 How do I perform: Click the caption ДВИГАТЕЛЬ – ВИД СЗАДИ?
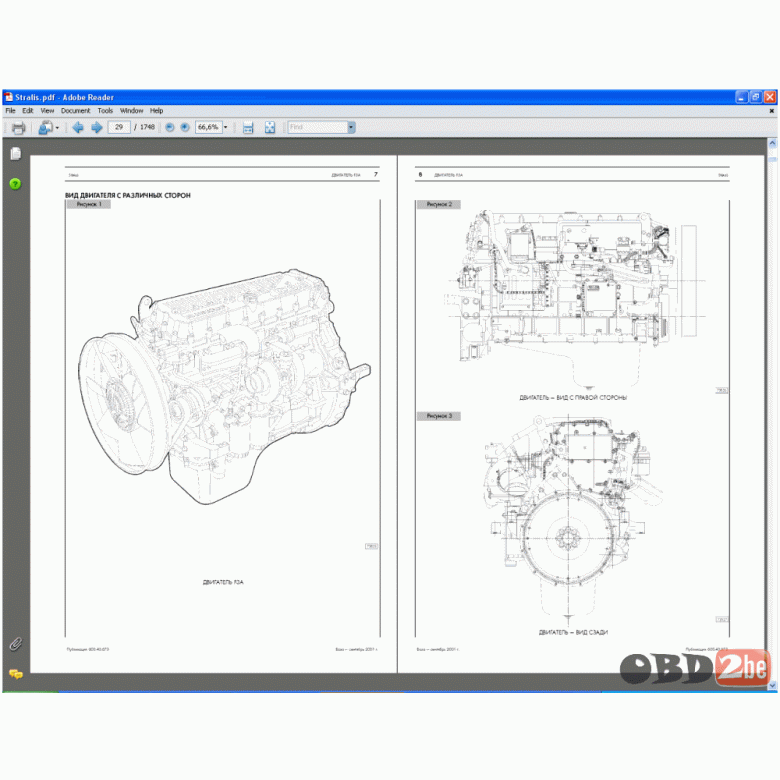tap(573, 632)
